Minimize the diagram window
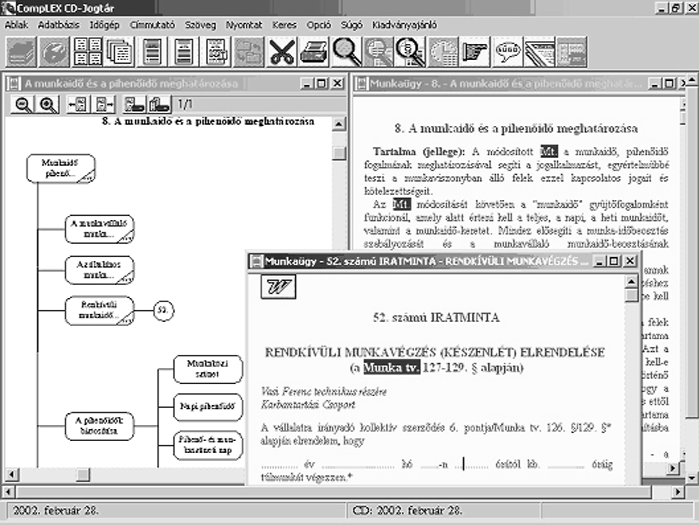The image size is (699, 525). [x=306, y=83]
